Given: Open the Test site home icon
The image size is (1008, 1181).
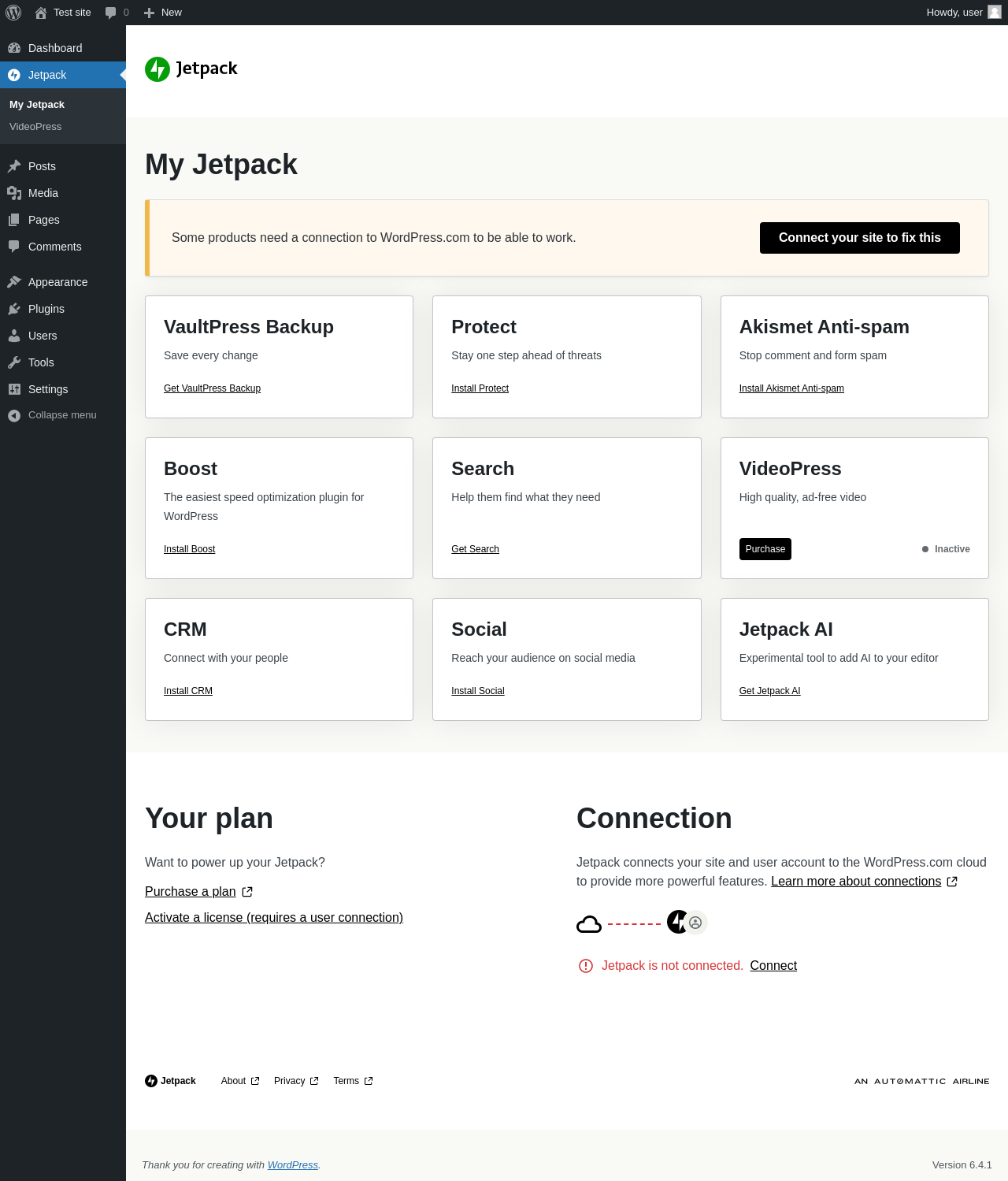Looking at the screenshot, I should point(41,13).
